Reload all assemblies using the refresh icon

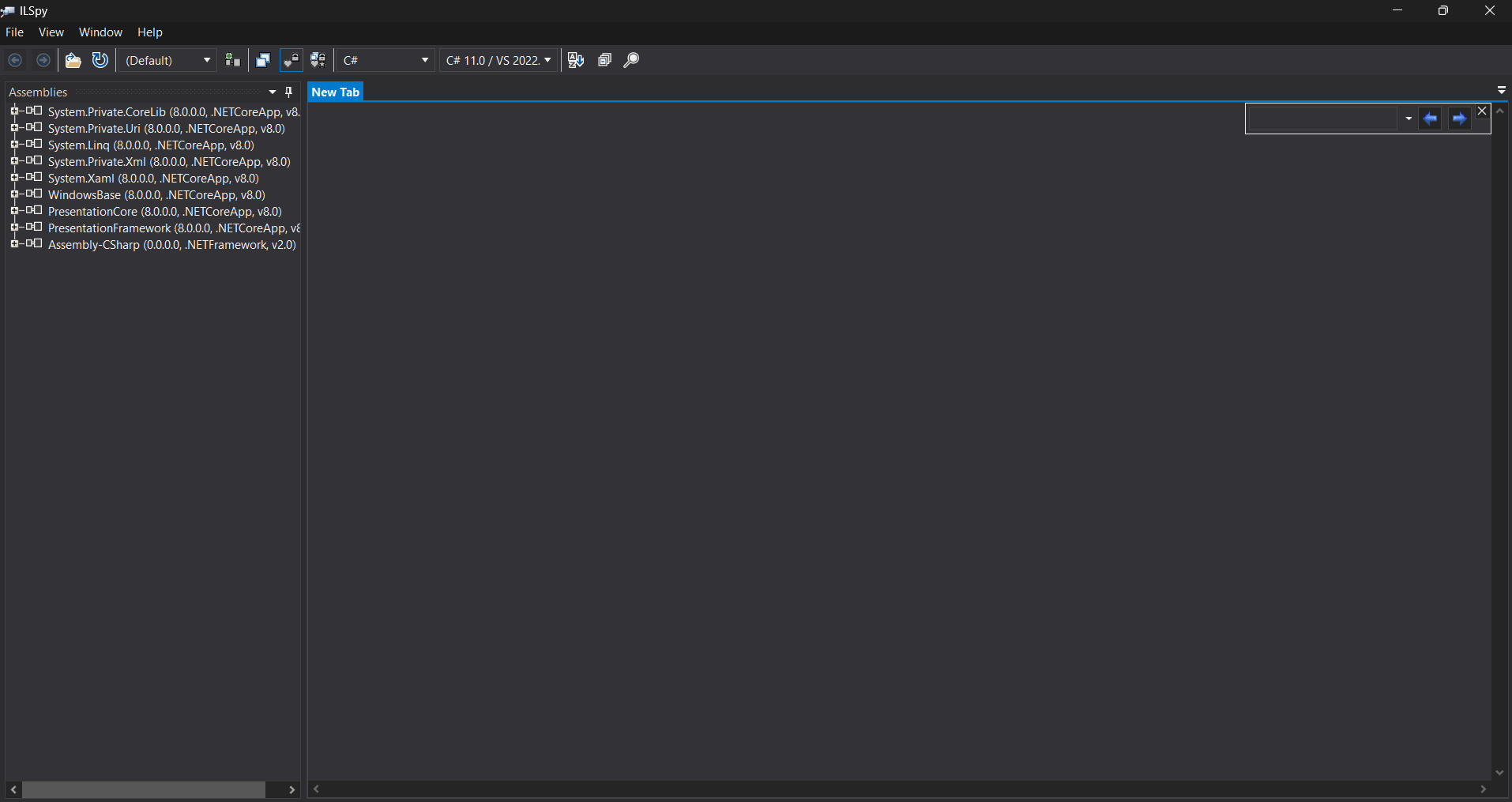[100, 60]
